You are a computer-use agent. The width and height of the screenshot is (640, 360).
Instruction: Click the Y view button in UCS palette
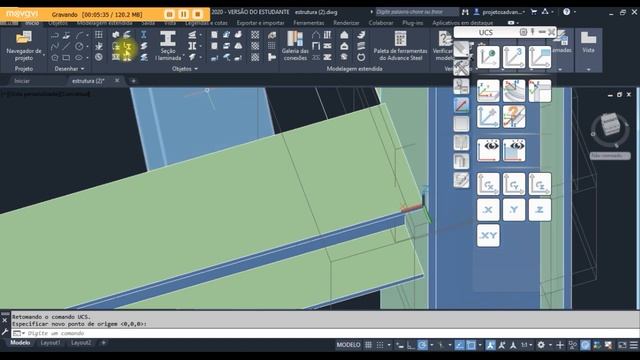[514, 210]
